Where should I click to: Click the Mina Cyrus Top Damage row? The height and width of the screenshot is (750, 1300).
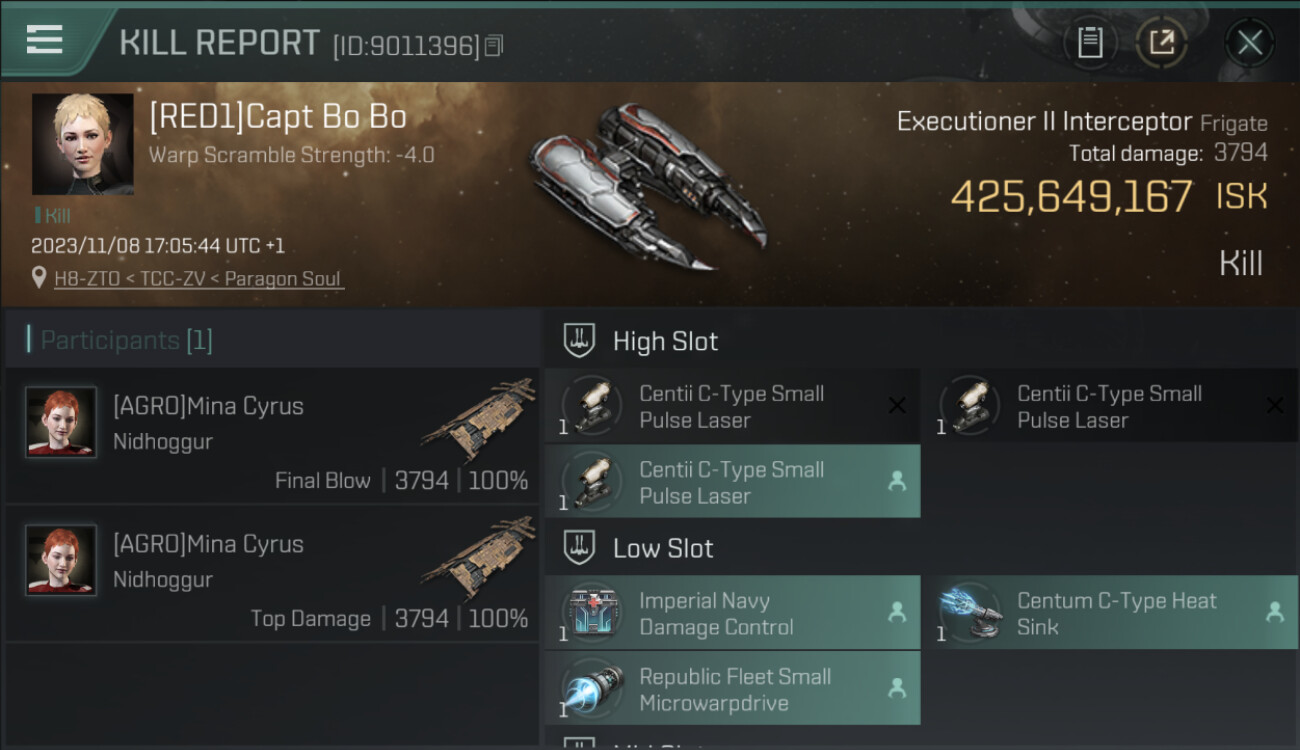(272, 573)
